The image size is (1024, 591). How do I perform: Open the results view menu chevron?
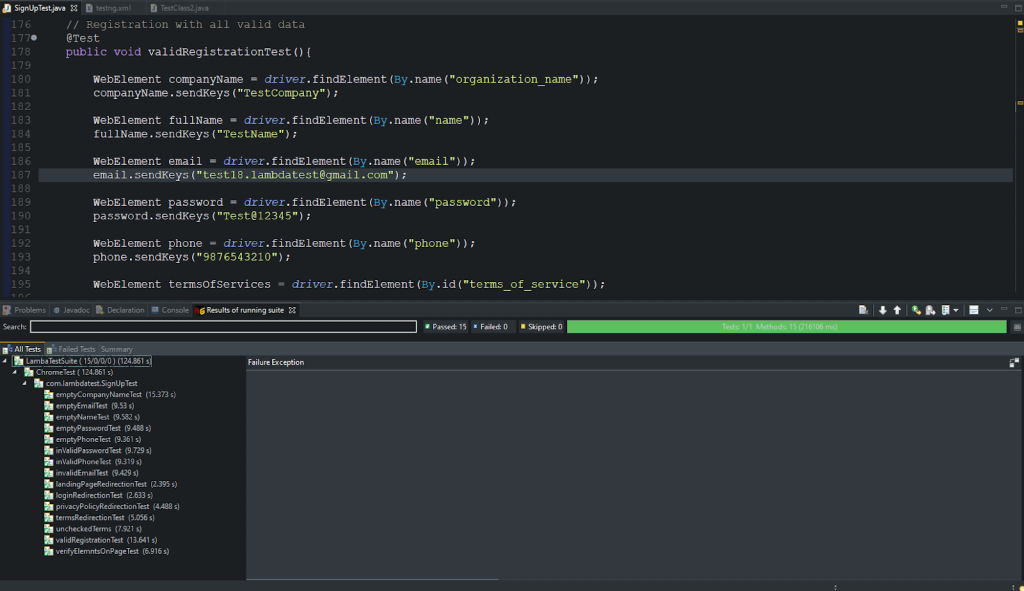point(990,310)
